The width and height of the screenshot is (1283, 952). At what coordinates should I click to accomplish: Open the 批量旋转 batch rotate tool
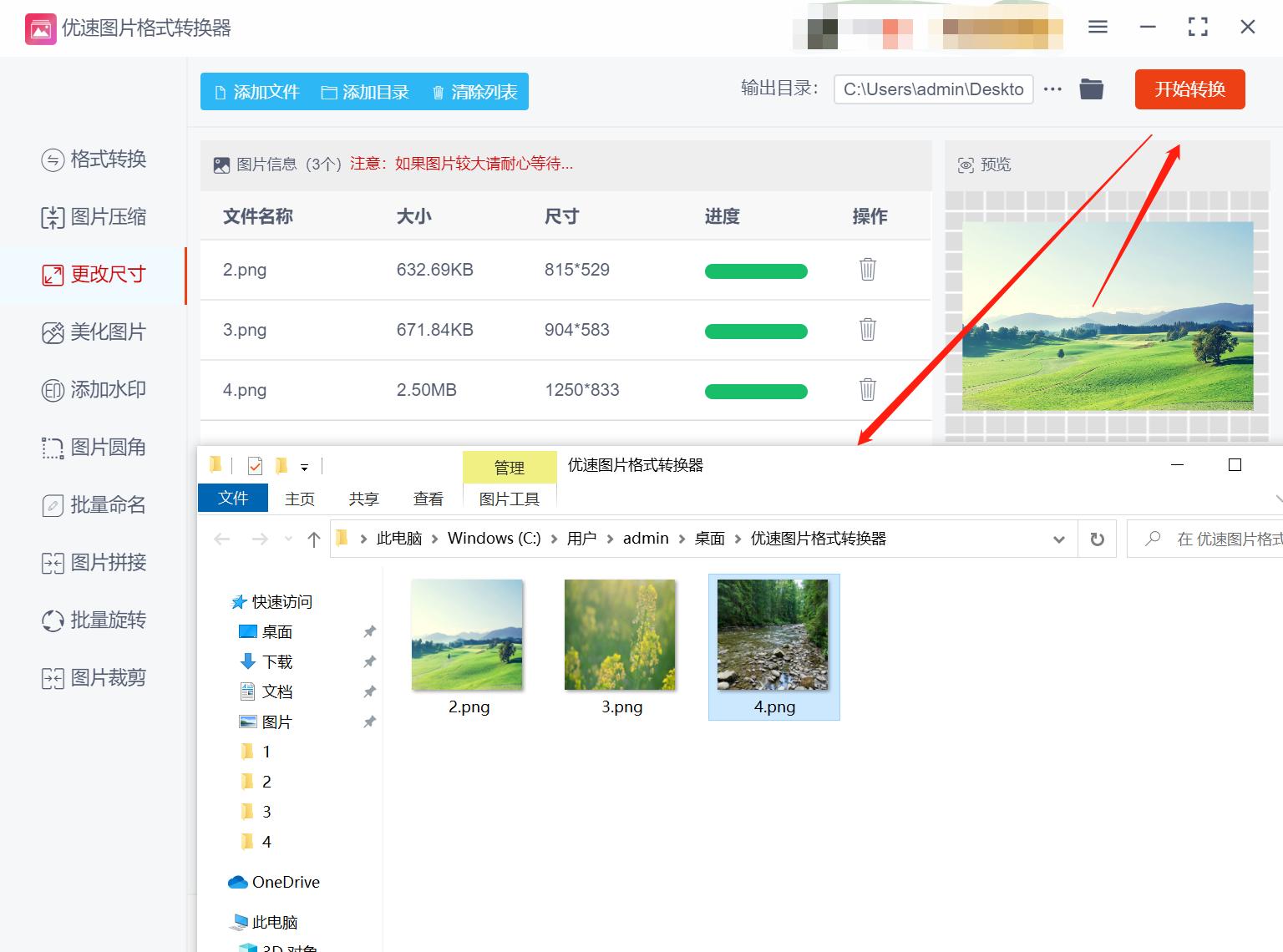click(94, 620)
